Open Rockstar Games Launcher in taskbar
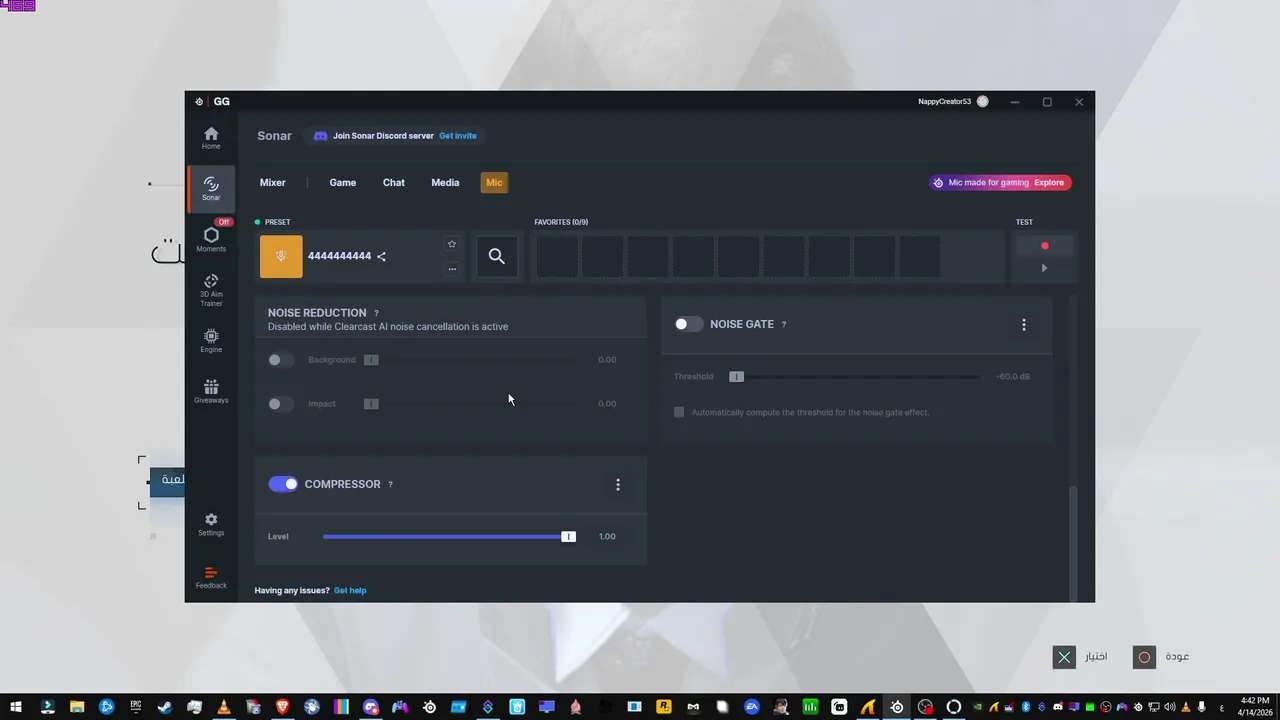 (x=663, y=707)
